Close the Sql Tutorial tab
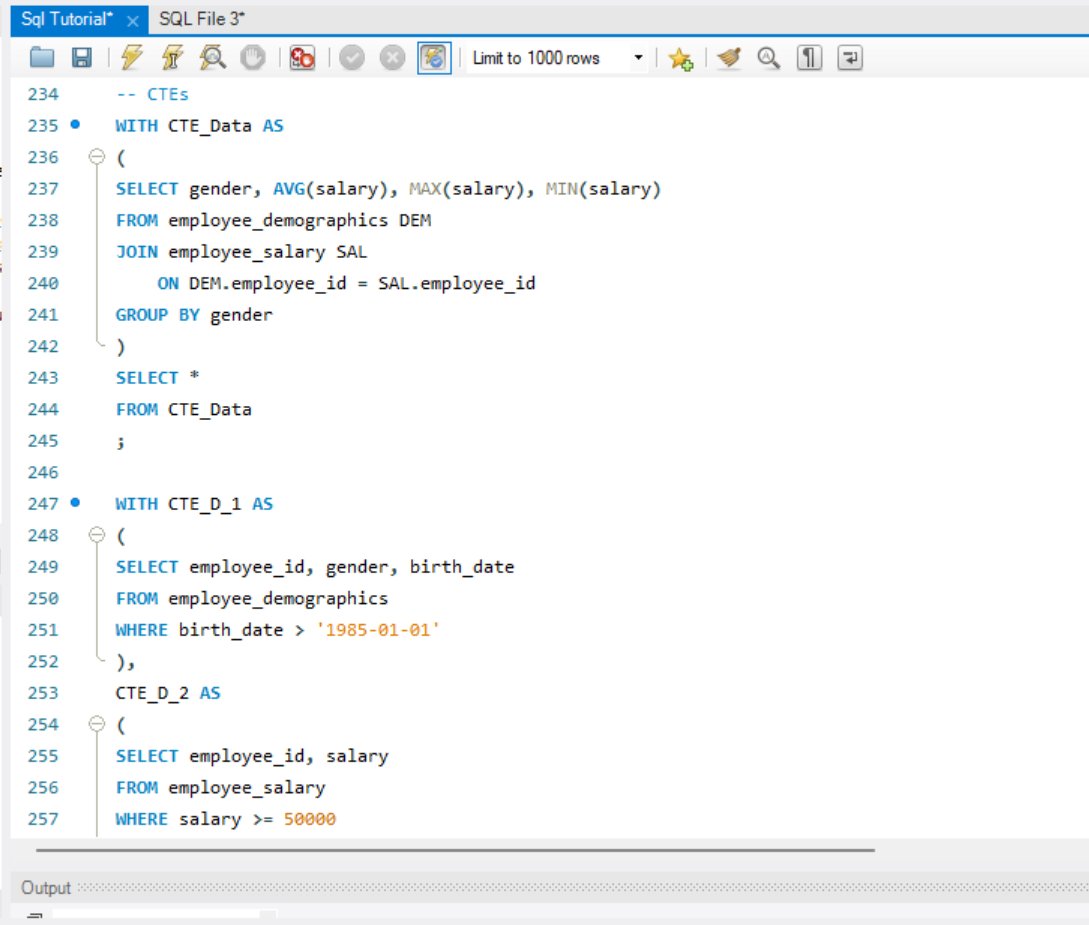The height and width of the screenshot is (925, 1089). (x=133, y=22)
